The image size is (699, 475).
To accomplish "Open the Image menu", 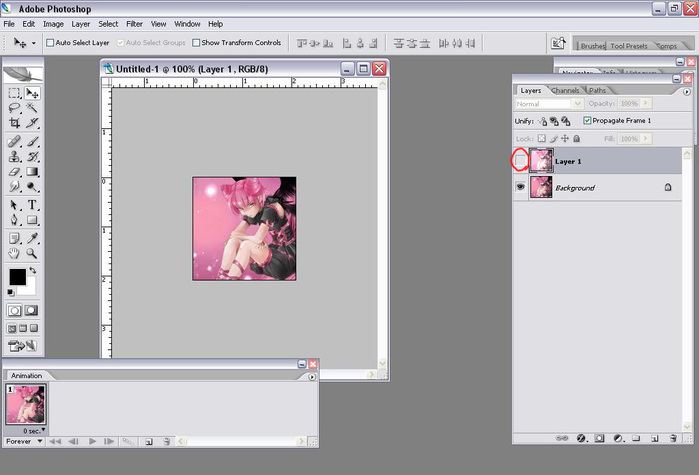I will pyautogui.click(x=53, y=24).
